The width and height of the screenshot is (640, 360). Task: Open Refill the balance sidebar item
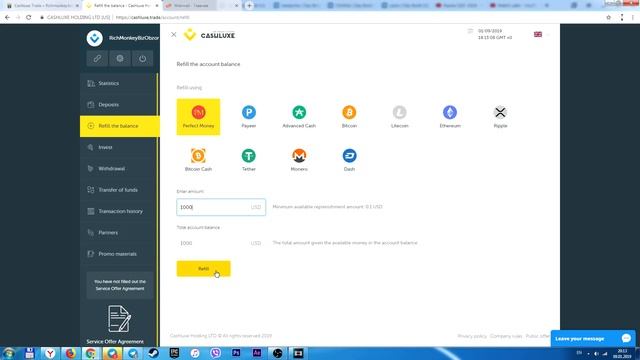click(x=120, y=126)
